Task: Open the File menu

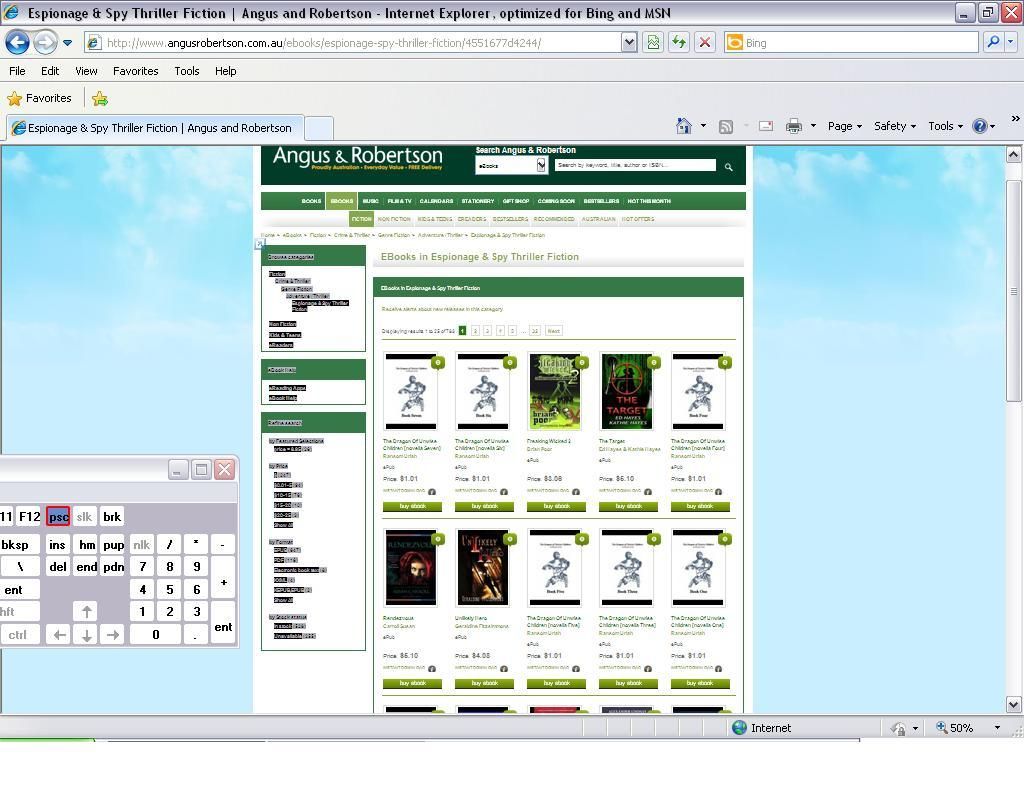Action: [x=18, y=71]
